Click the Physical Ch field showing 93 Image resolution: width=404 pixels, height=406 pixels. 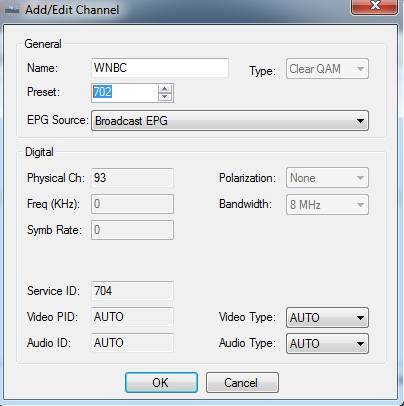tap(132, 178)
